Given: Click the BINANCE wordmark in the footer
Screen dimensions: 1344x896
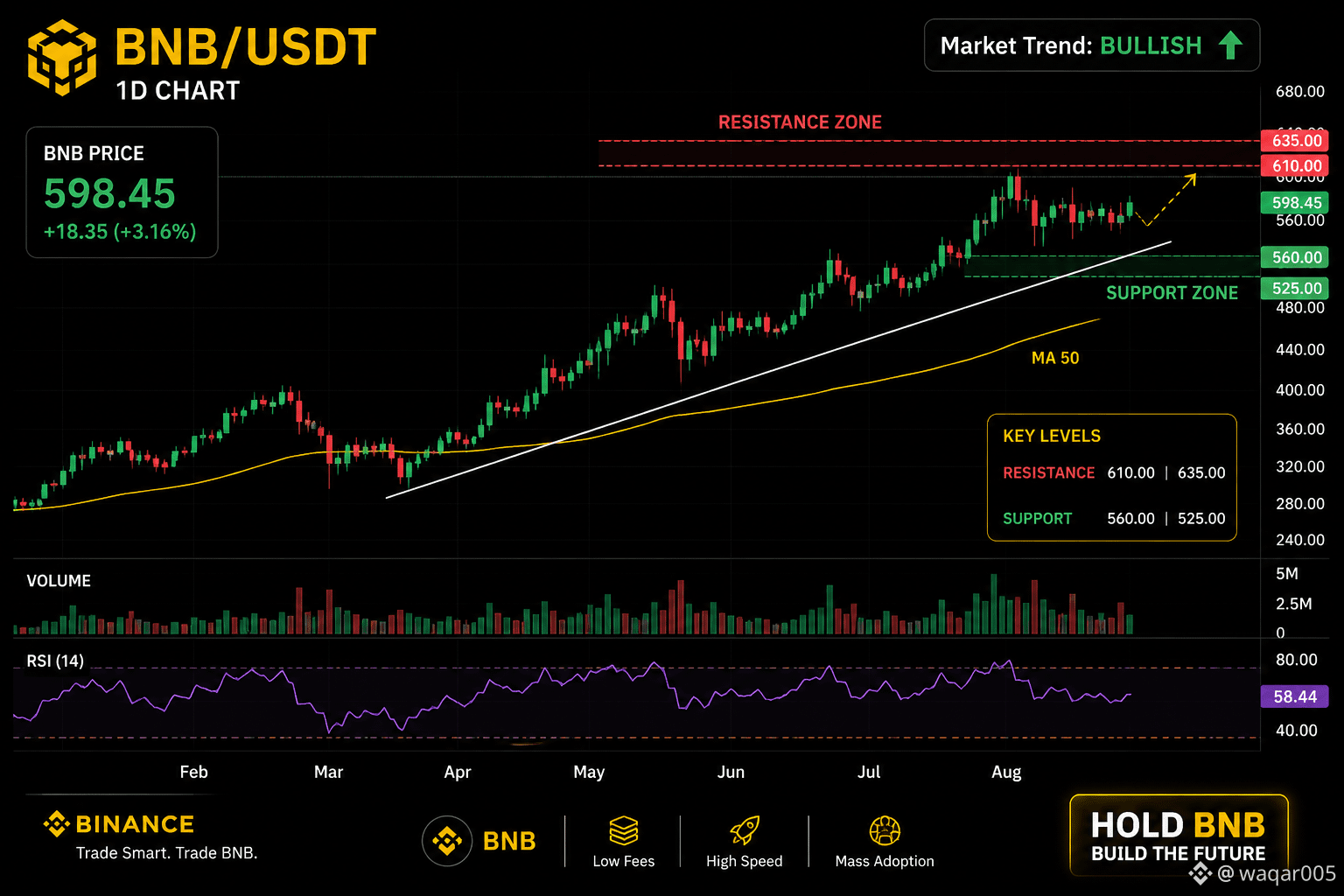Looking at the screenshot, I should pyautogui.click(x=135, y=824).
